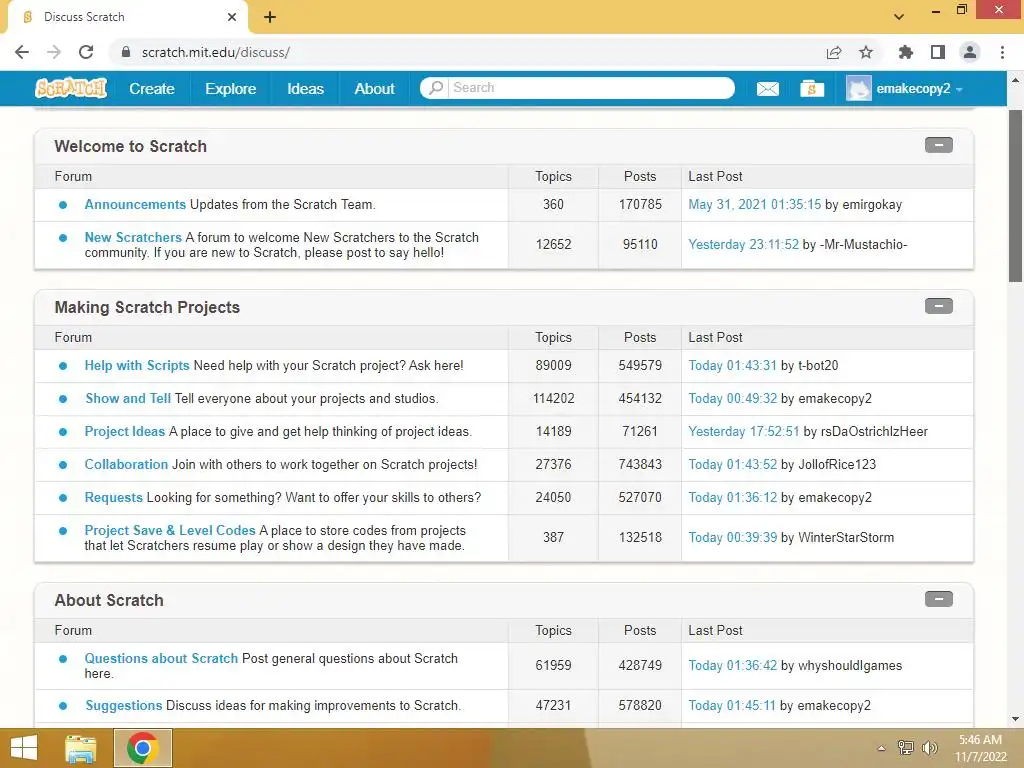The width and height of the screenshot is (1024, 768).
Task: Open the Announcements forum
Action: point(135,204)
